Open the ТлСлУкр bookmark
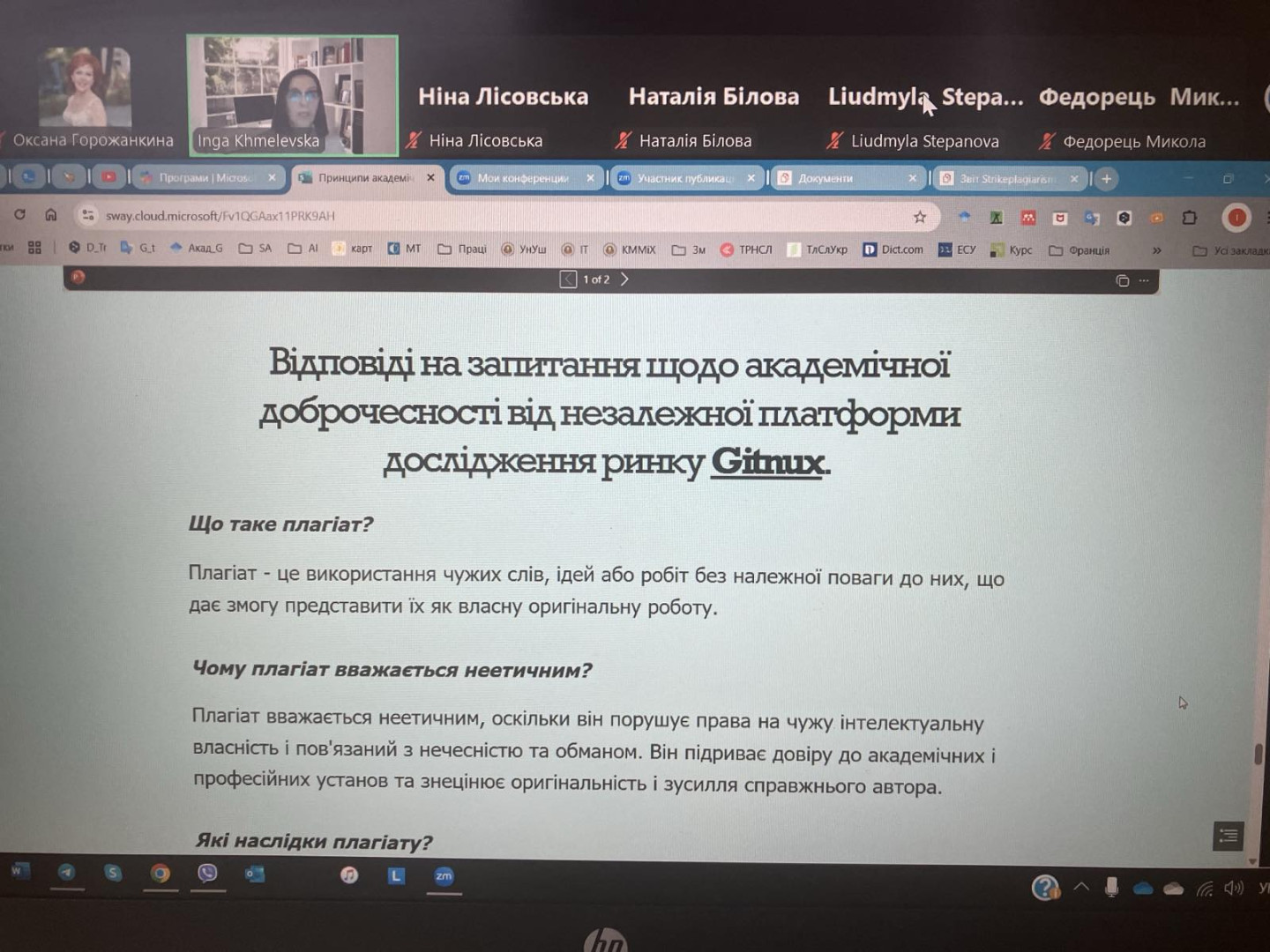Screen dimensions: 1270x952 (817, 249)
